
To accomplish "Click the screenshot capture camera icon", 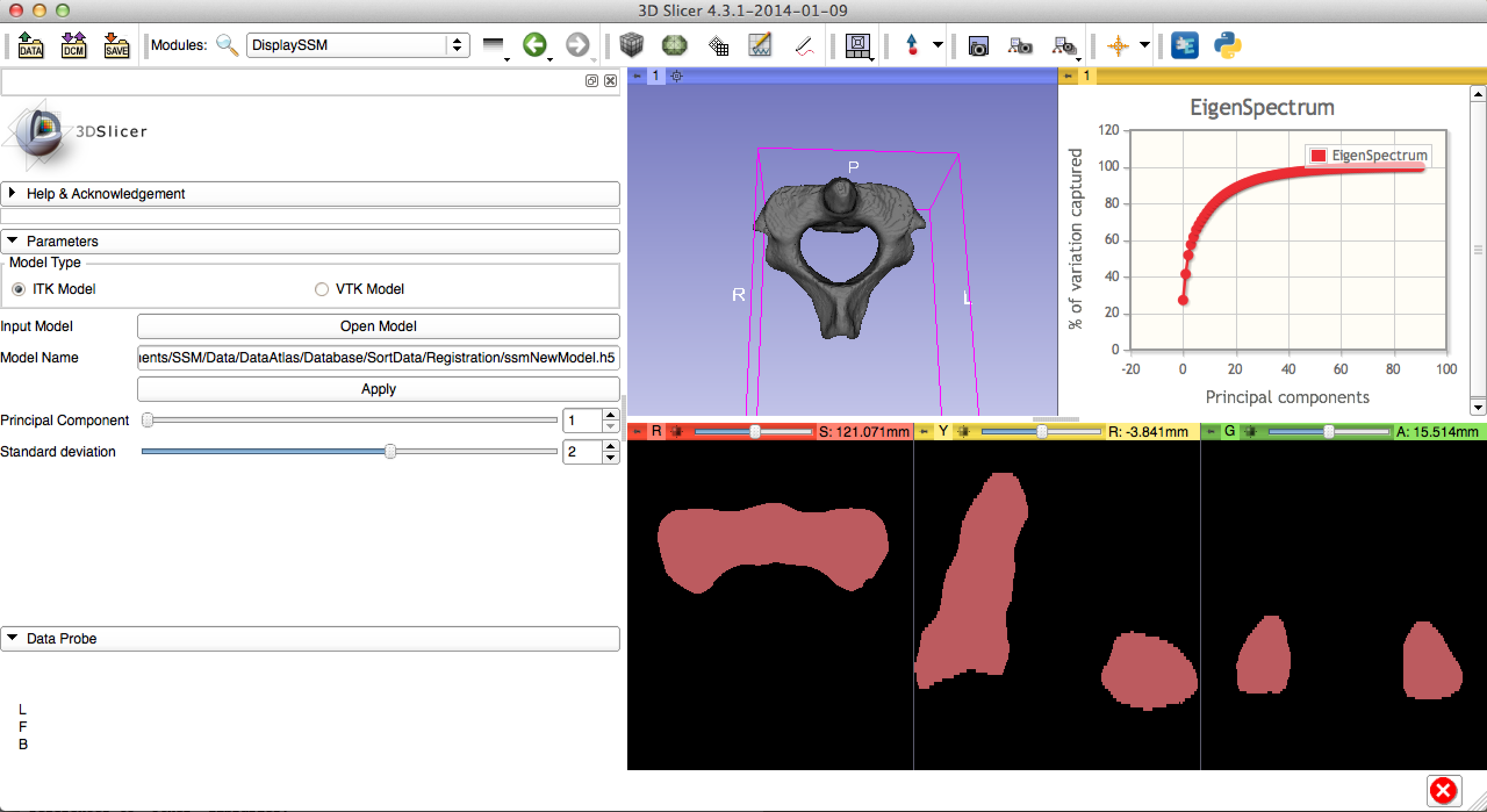I will tap(978, 45).
